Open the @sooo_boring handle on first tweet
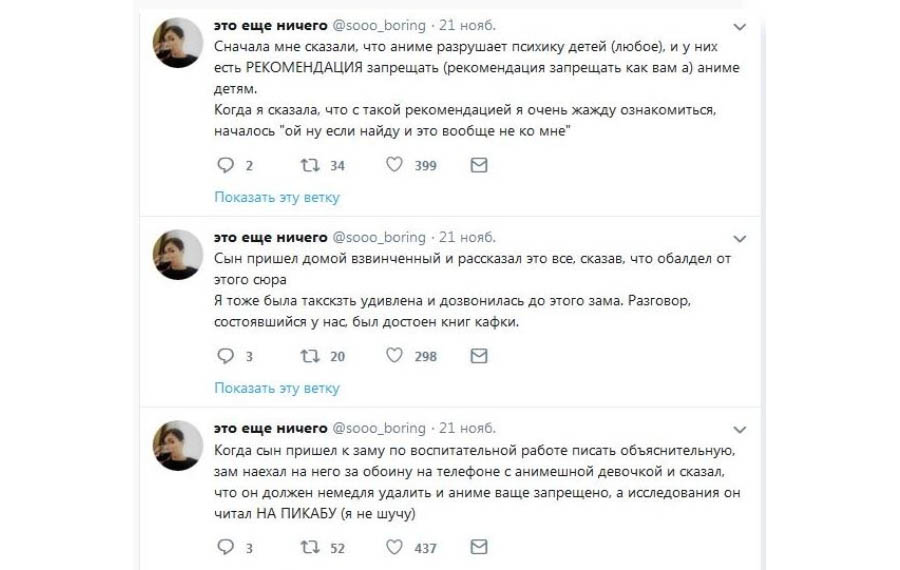900x570 pixels. click(x=379, y=24)
